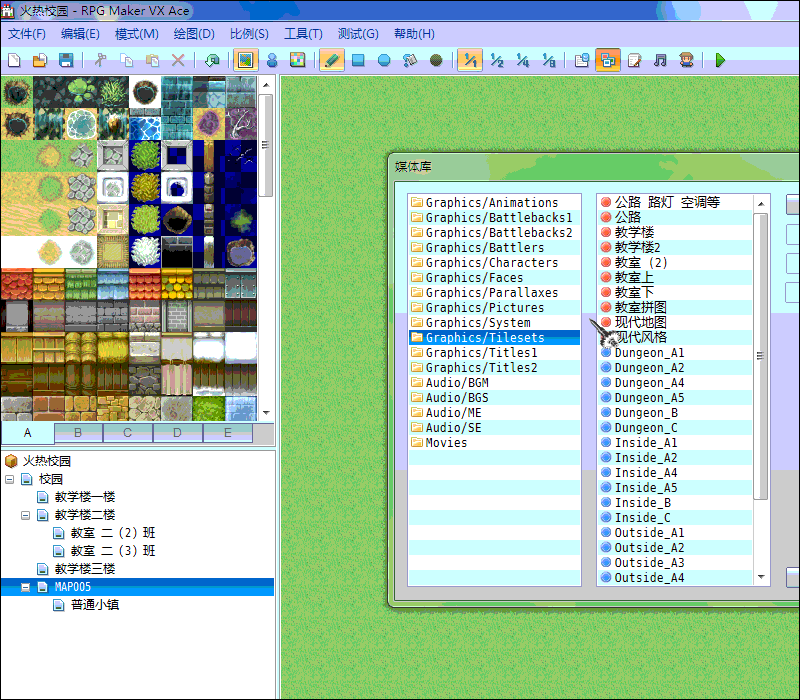
Task: Collapse the 教学楼二楼 map tree node
Action: click(x=26, y=515)
